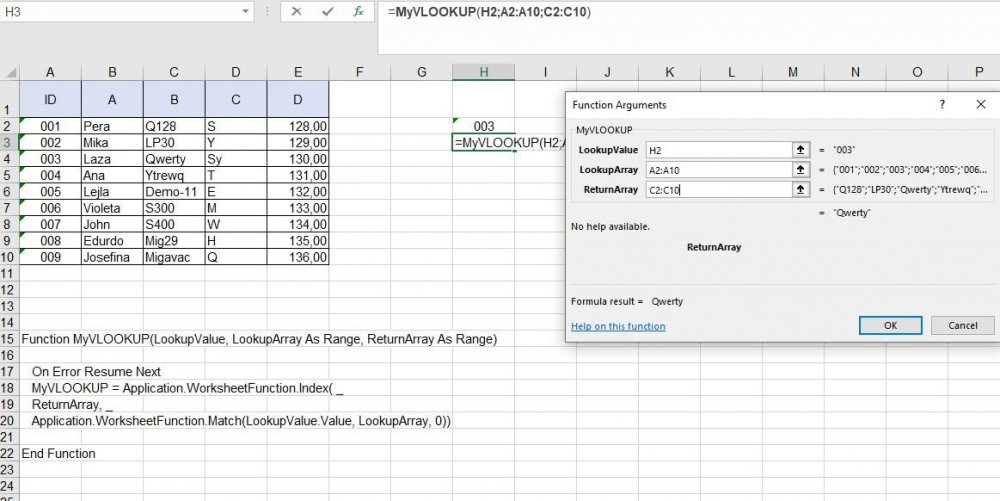Collapse dialog using LookupValue range selector icon
The height and width of the screenshot is (501, 1000).
pyautogui.click(x=800, y=150)
